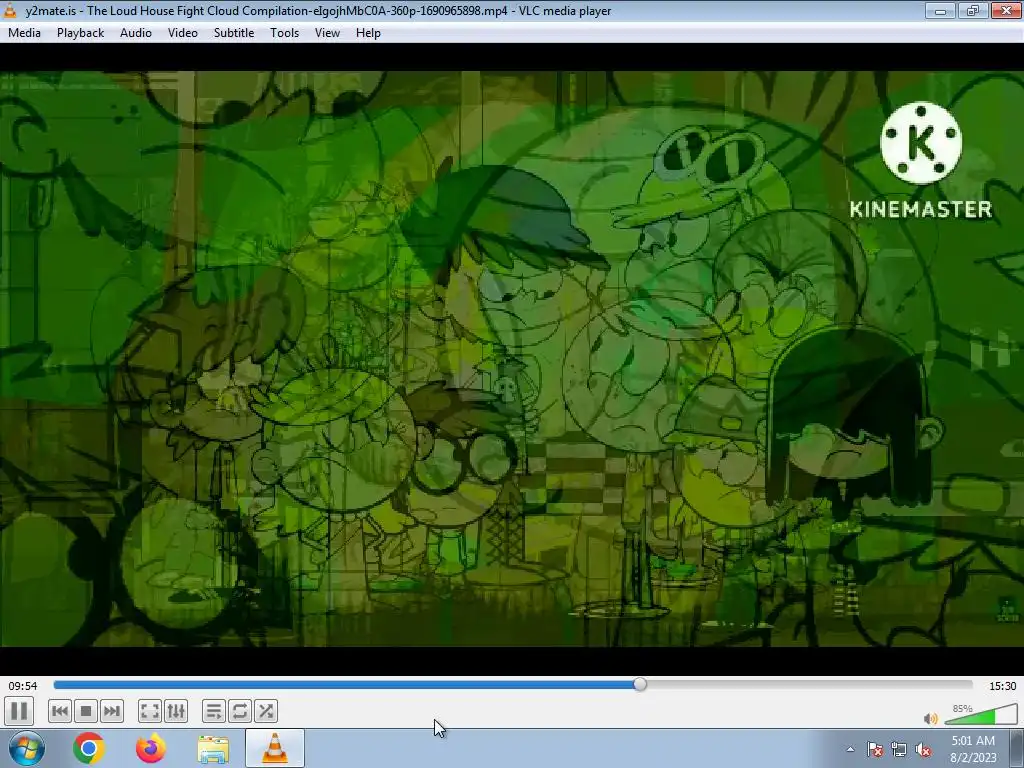Open the playlist view
This screenshot has width=1024, height=768.
214,711
